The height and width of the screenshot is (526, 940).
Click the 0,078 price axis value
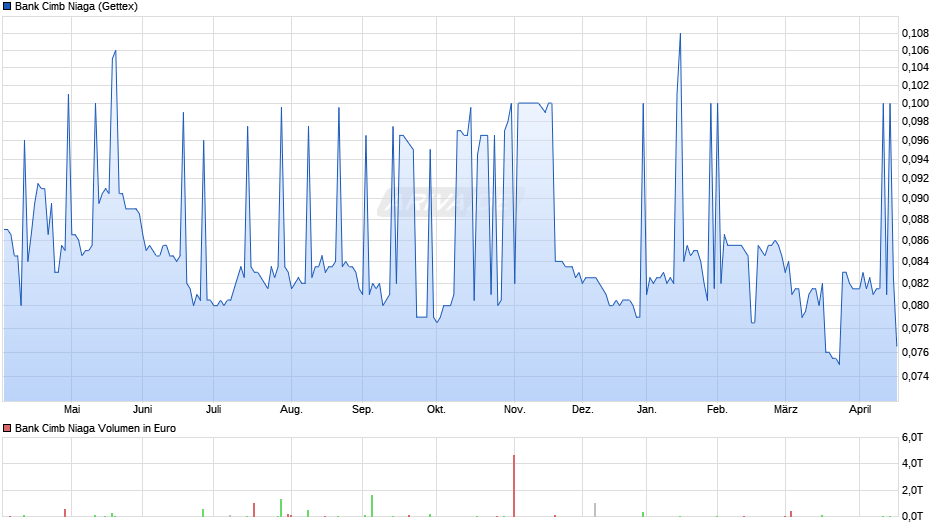tap(915, 328)
